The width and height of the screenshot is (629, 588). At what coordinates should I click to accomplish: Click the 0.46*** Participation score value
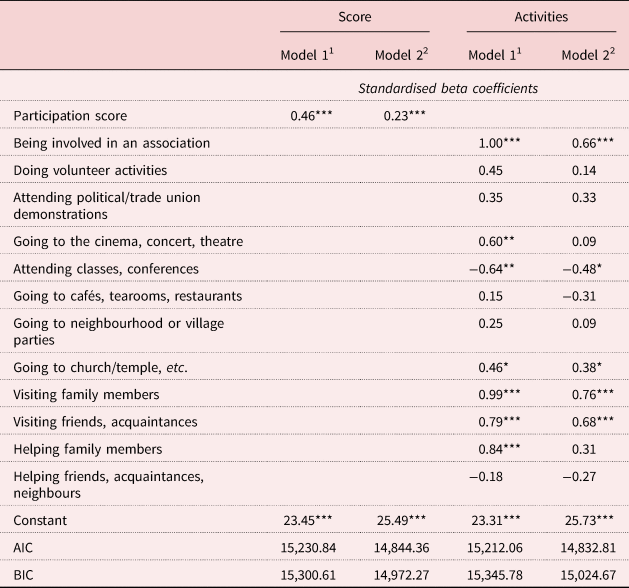[311, 116]
